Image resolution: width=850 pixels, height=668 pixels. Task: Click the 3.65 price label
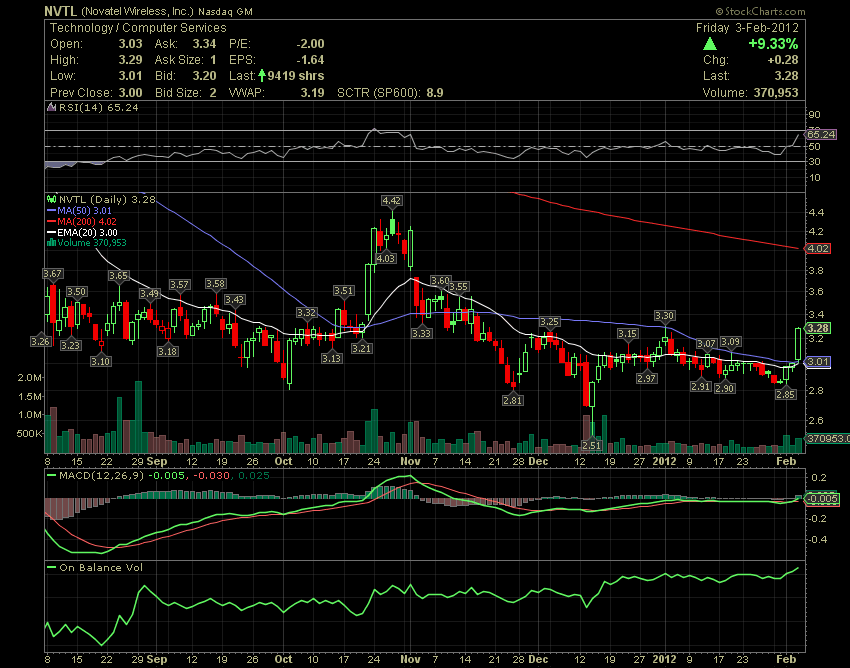[118, 275]
